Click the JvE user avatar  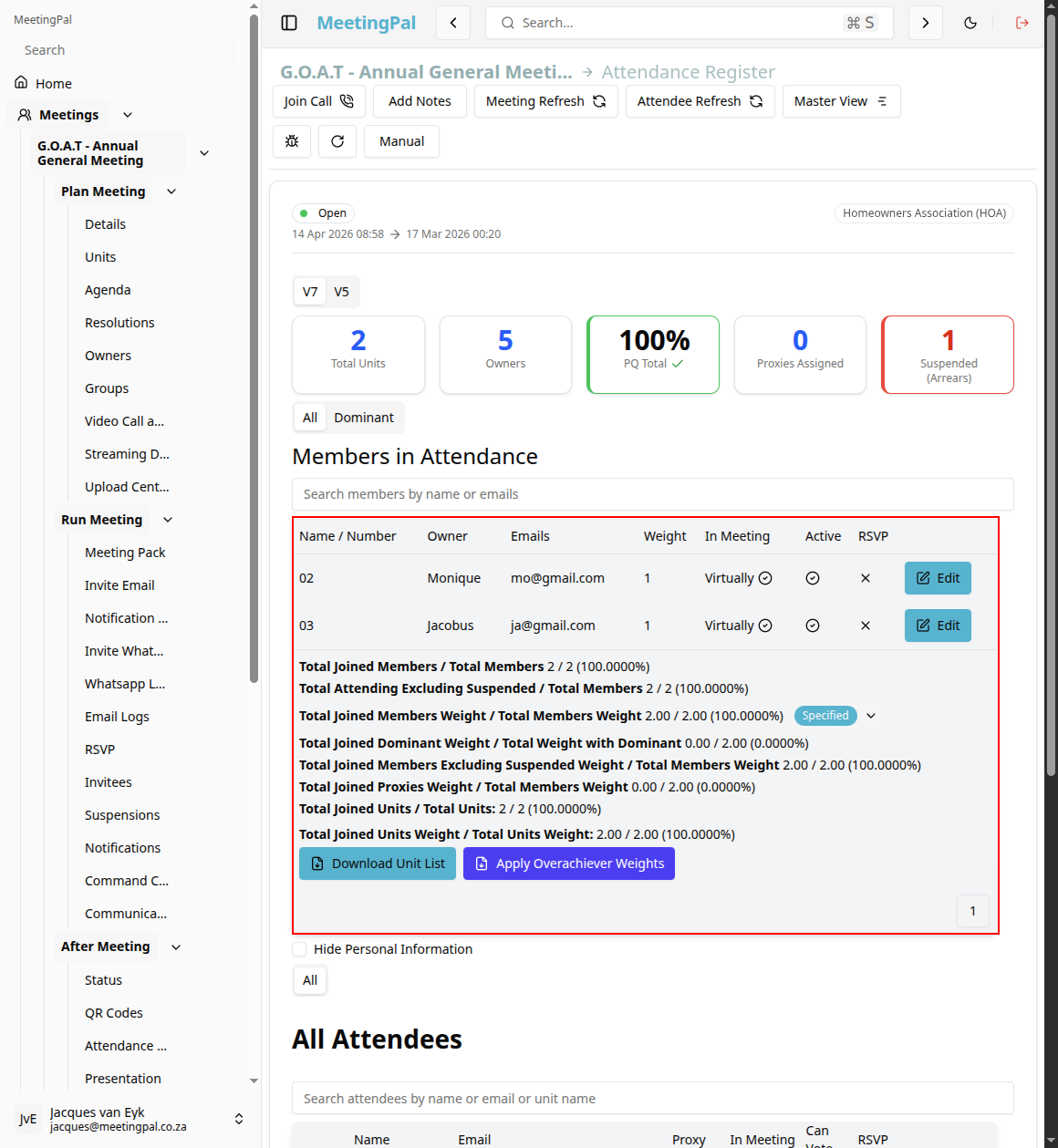point(28,1119)
